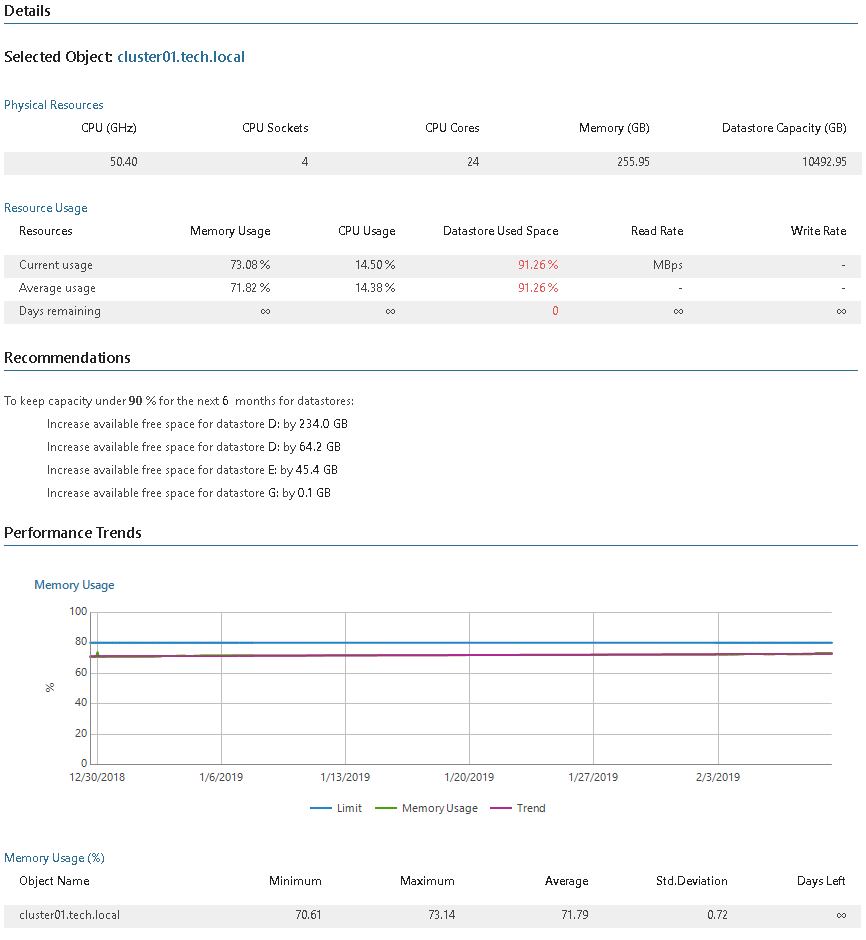Image resolution: width=866 pixels, height=940 pixels.
Task: Select the memory value 255.95
Action: (x=633, y=162)
